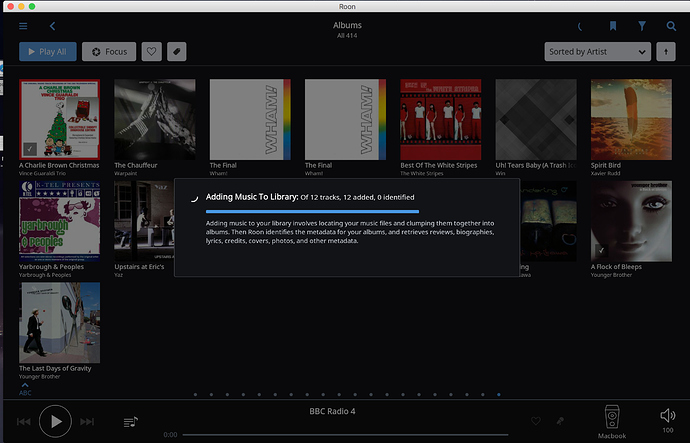Select the last highlighted page dot
The height and width of the screenshot is (443, 690).
[499, 395]
